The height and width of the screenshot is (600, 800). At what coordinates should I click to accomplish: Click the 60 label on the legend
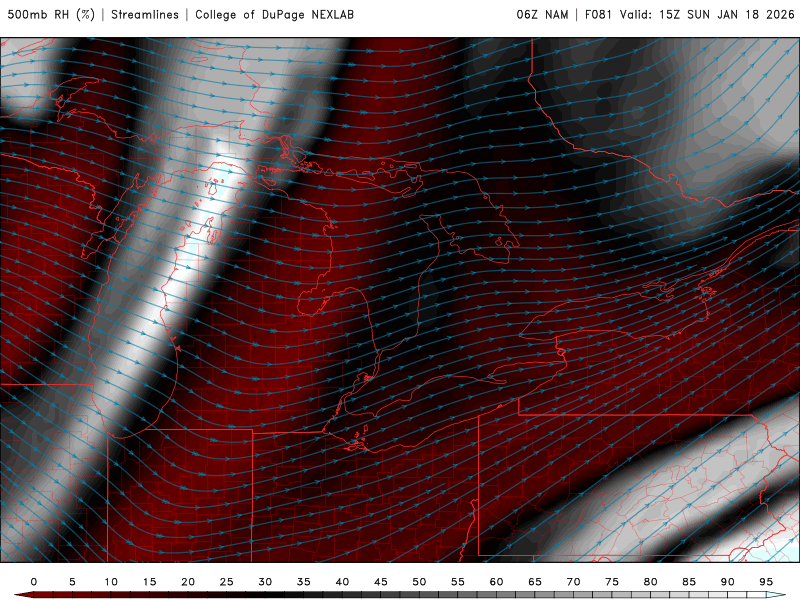click(x=496, y=582)
